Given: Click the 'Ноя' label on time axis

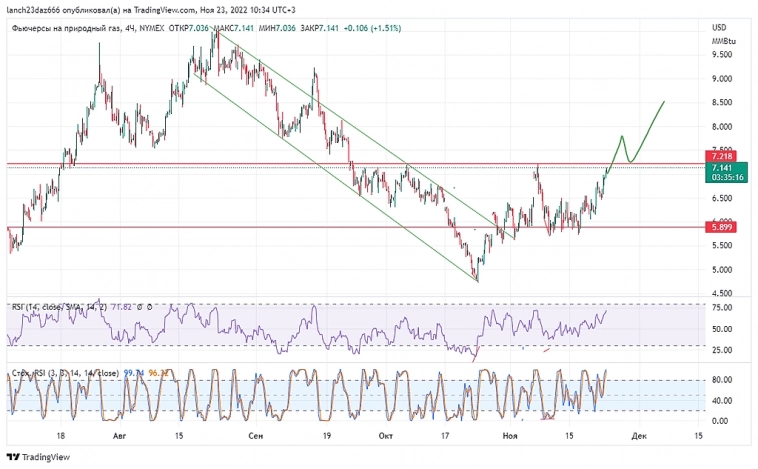Looking at the screenshot, I should (511, 436).
